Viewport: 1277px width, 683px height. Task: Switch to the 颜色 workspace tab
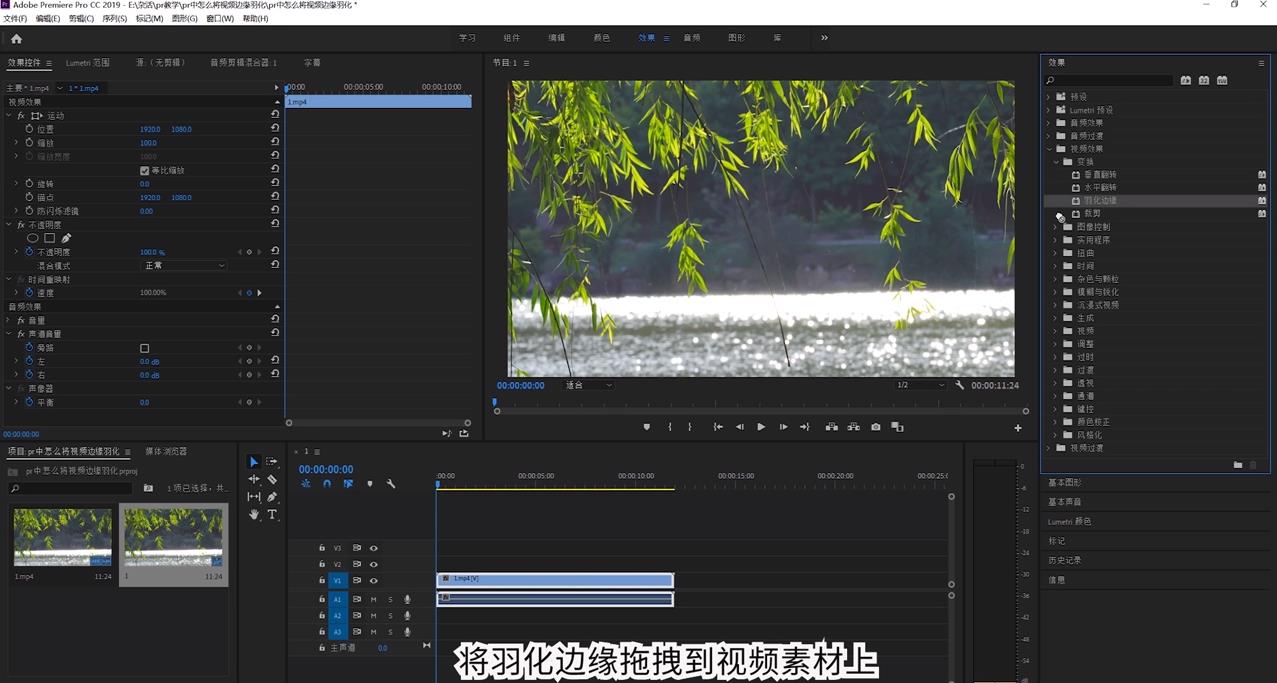click(601, 38)
